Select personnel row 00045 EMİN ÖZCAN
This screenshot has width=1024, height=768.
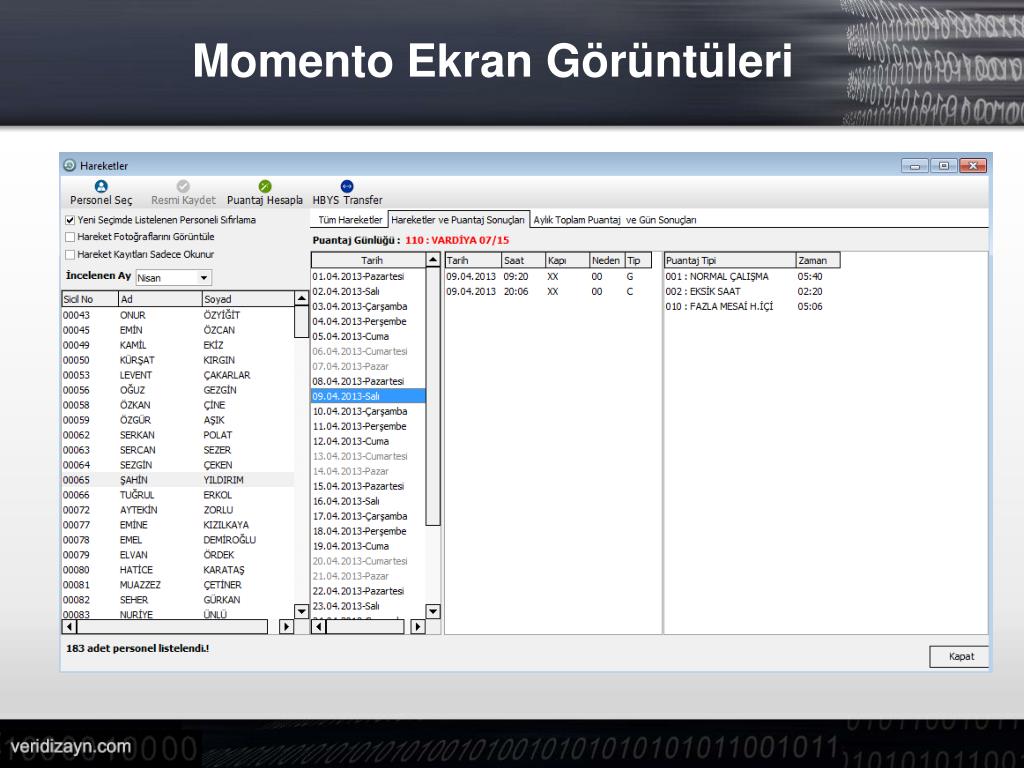pyautogui.click(x=178, y=330)
